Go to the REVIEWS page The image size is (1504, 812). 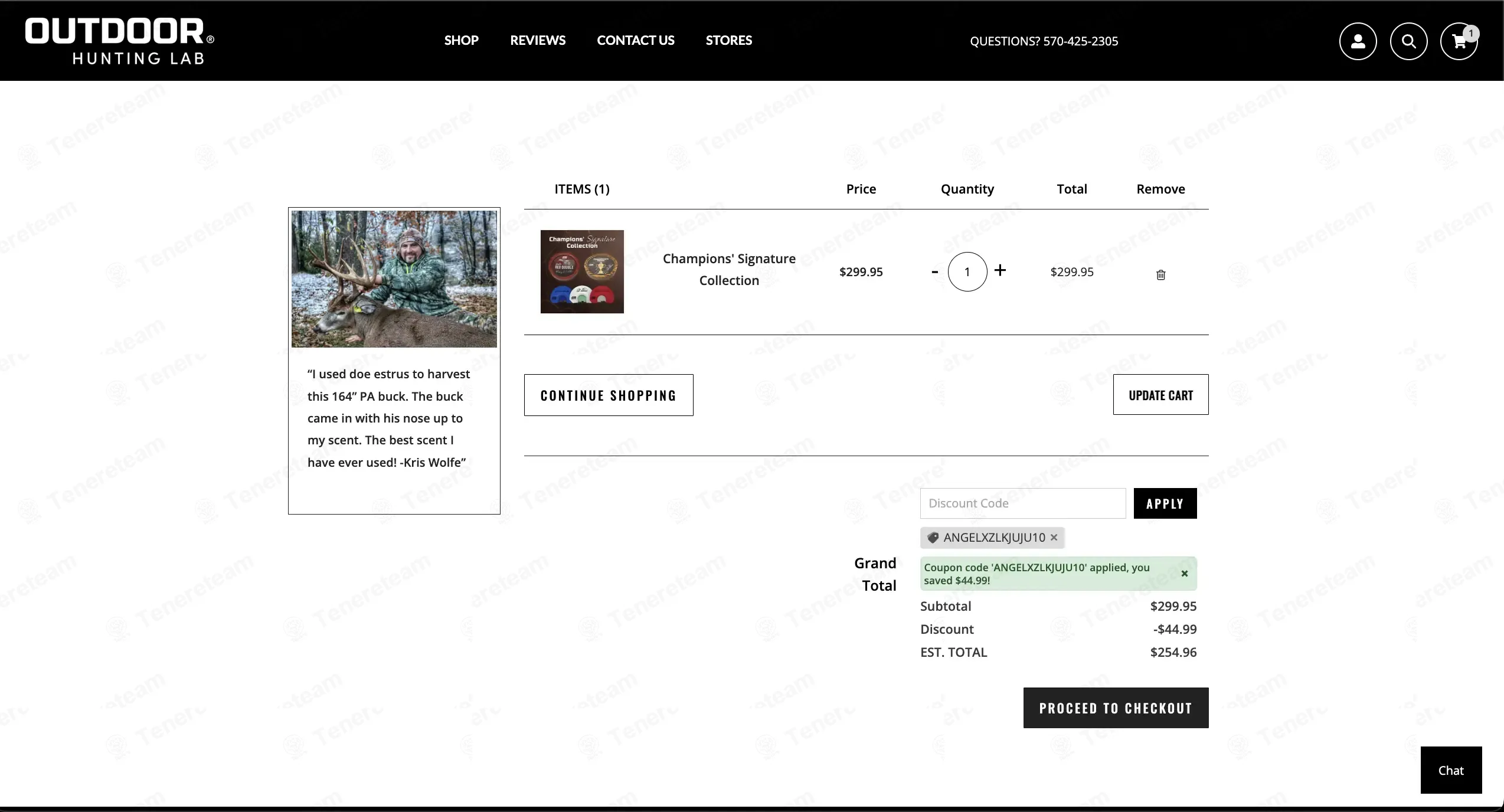pyautogui.click(x=538, y=40)
